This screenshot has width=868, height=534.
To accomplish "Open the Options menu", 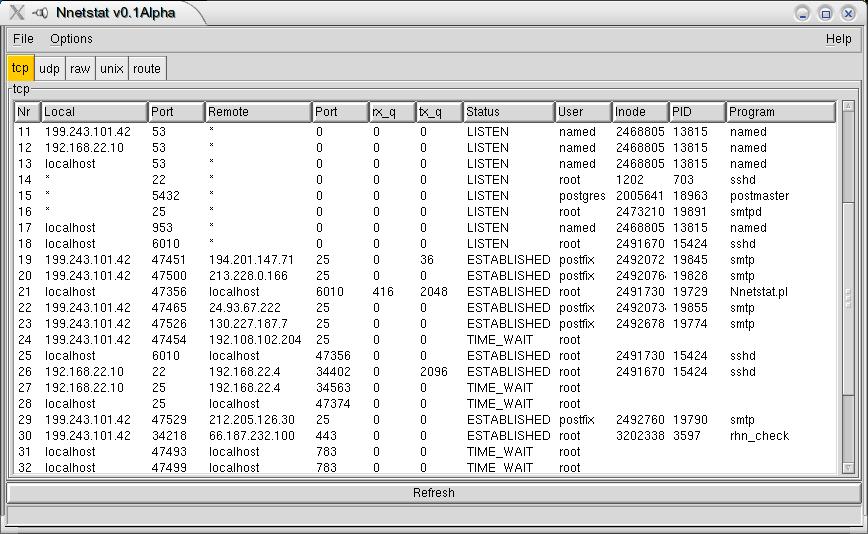I will 71,39.
